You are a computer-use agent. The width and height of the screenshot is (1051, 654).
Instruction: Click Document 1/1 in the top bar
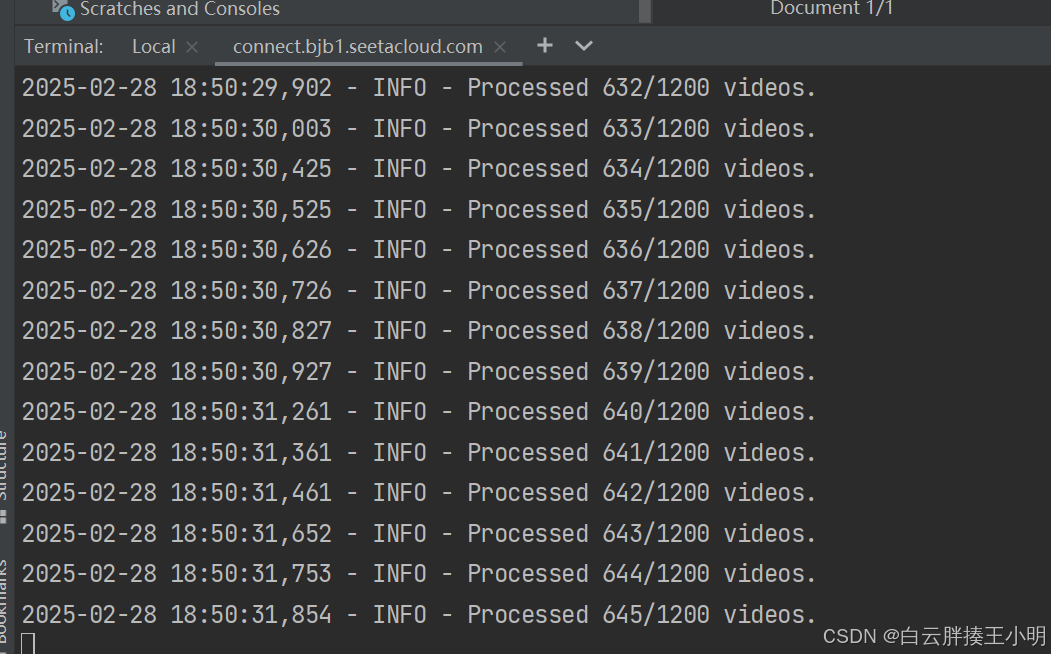831,9
